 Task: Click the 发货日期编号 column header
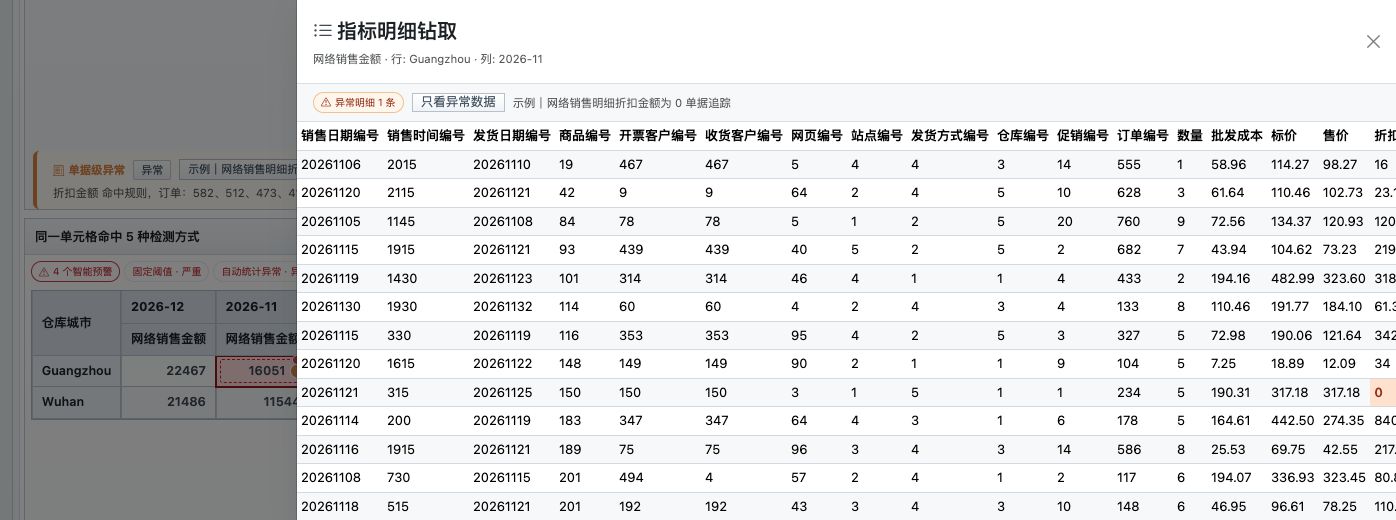(x=512, y=136)
